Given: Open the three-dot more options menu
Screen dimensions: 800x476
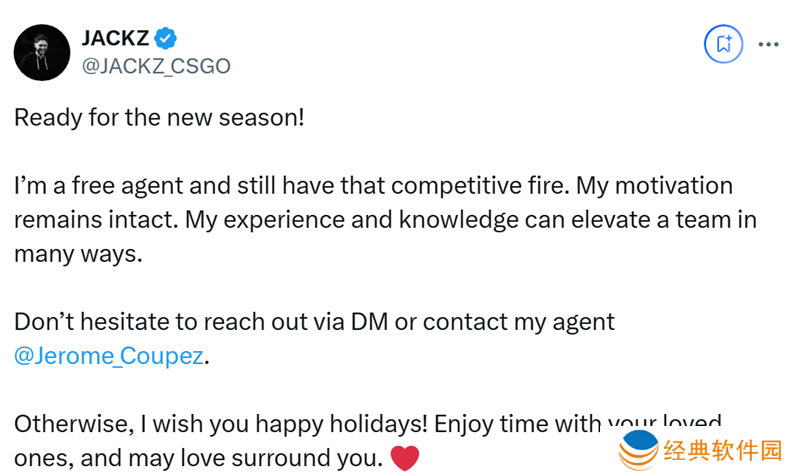Looking at the screenshot, I should (768, 44).
